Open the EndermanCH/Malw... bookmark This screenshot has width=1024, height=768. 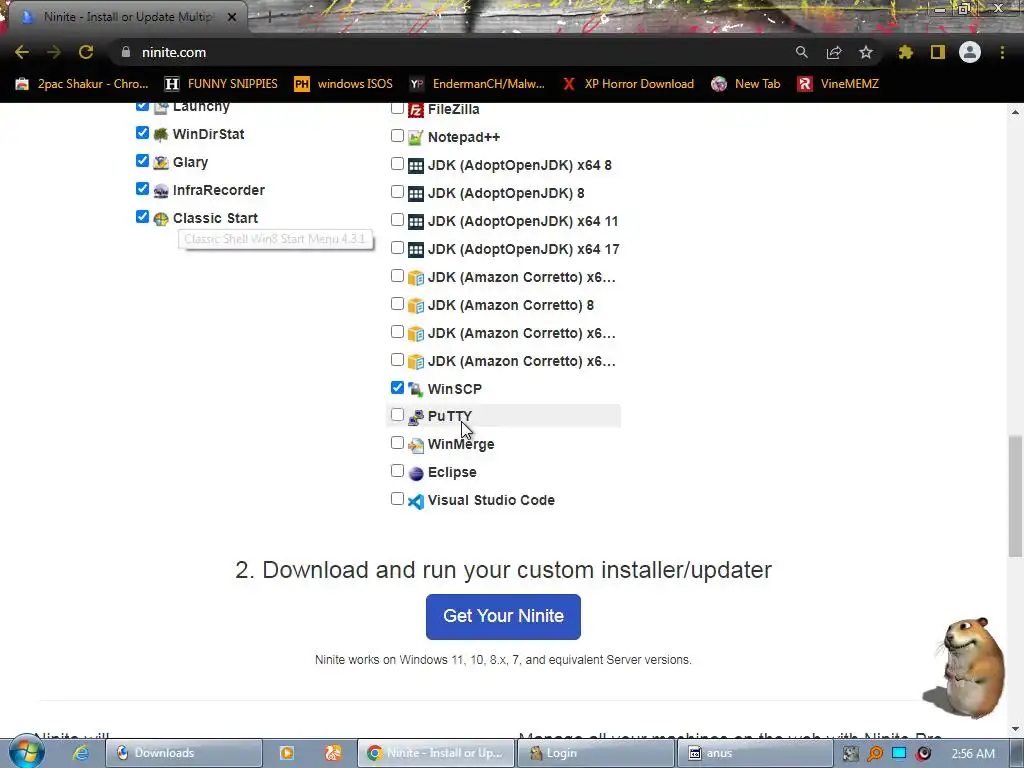coord(477,84)
